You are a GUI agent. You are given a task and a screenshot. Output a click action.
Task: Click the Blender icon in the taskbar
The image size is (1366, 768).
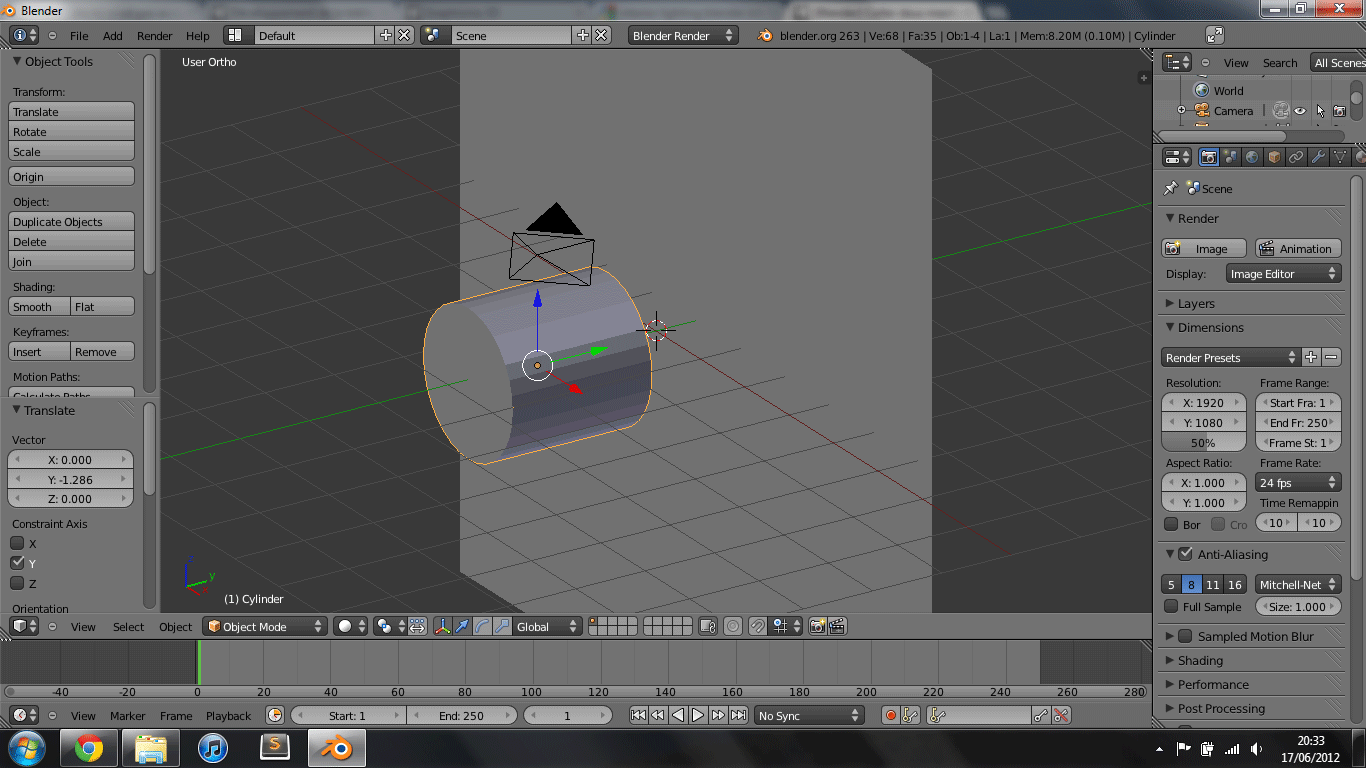pyautogui.click(x=336, y=747)
